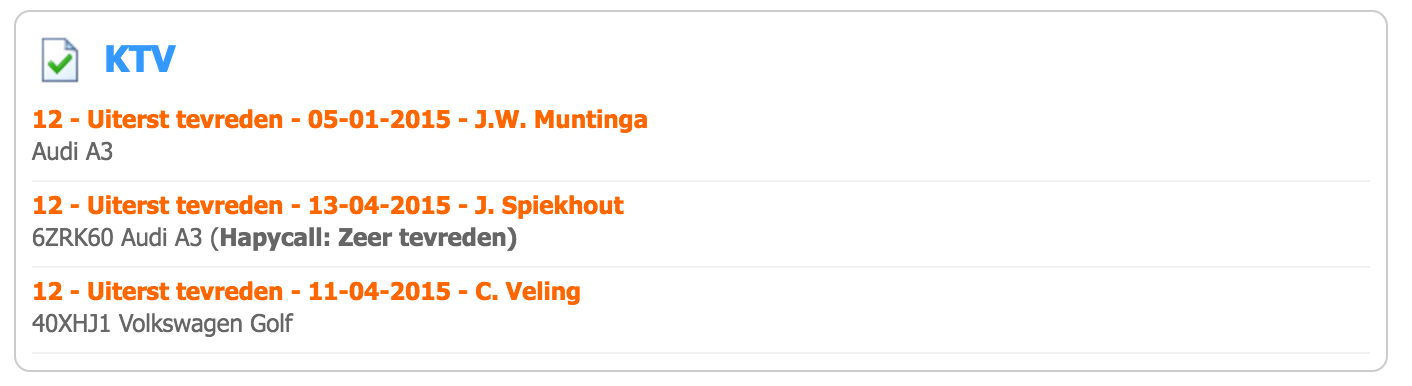Open the J.W. Muntinga review entry

point(340,120)
